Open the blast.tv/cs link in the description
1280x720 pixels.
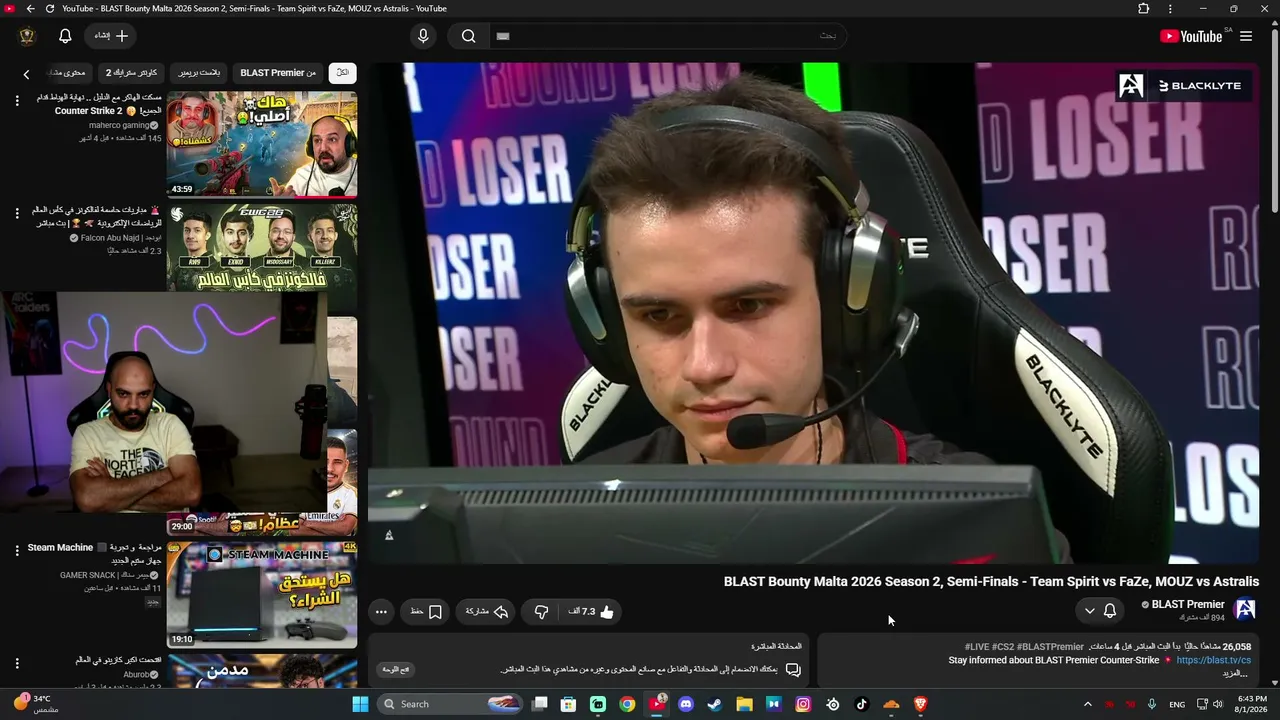1214,660
